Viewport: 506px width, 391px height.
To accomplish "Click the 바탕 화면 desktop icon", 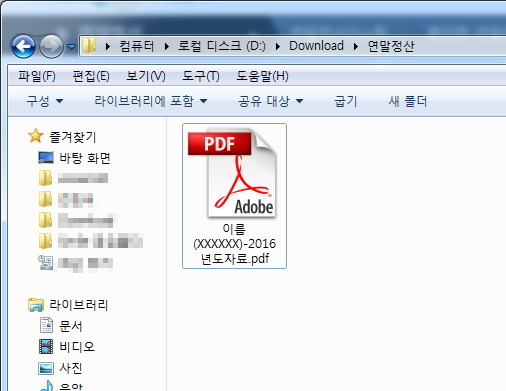I will coord(46,158).
